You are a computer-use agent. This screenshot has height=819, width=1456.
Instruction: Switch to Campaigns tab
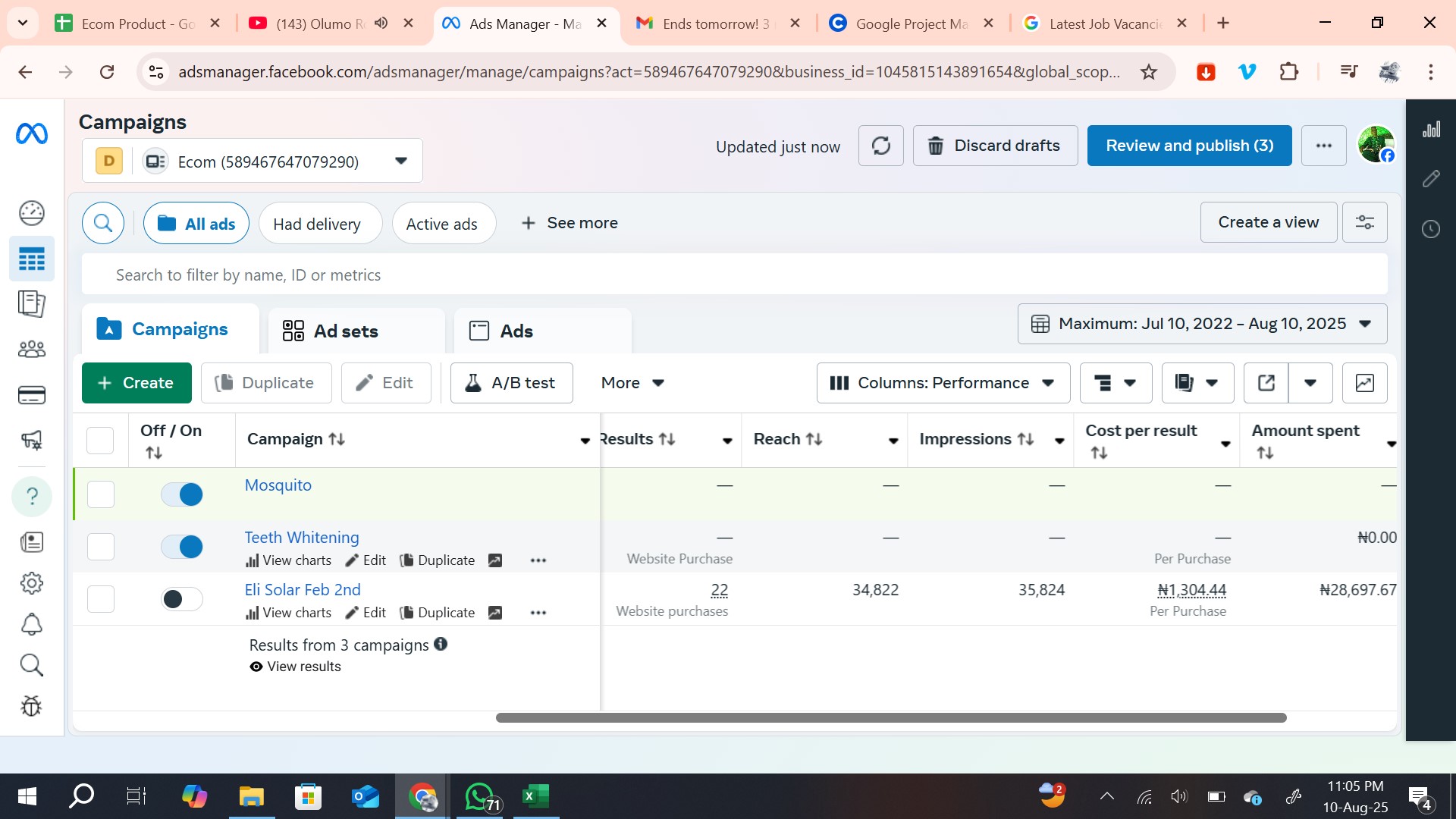[x=170, y=329]
